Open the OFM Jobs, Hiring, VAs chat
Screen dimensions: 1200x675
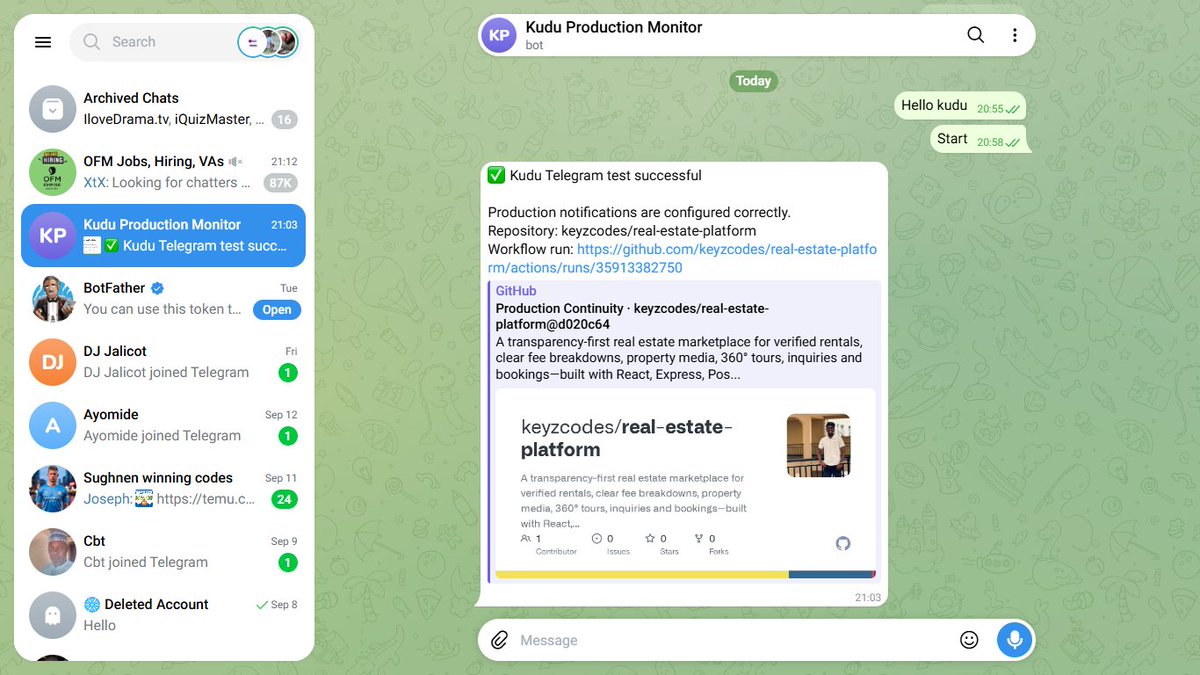[164, 172]
